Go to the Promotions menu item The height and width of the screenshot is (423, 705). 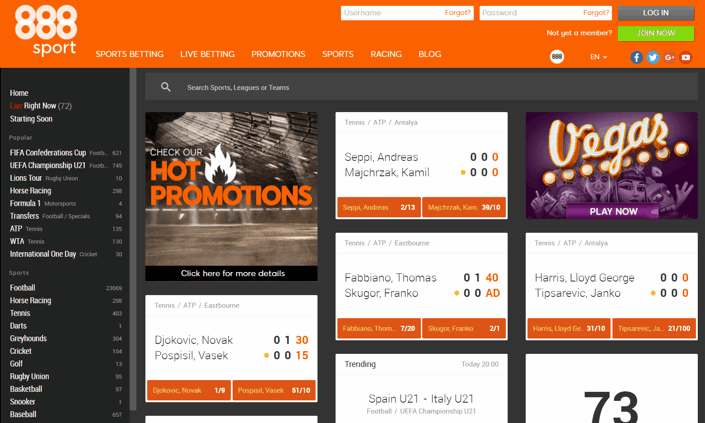pyautogui.click(x=278, y=54)
